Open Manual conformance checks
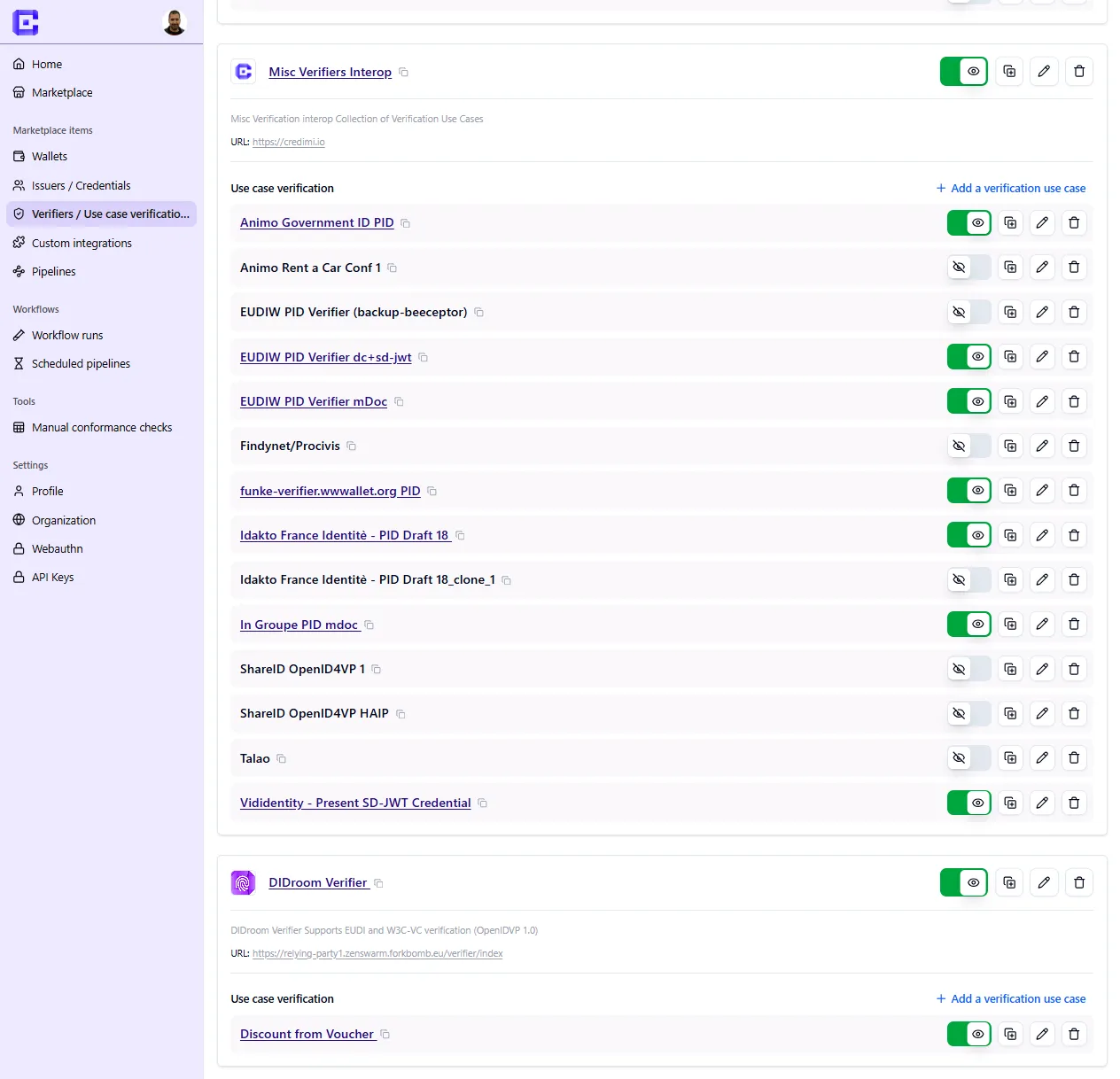 tap(102, 427)
